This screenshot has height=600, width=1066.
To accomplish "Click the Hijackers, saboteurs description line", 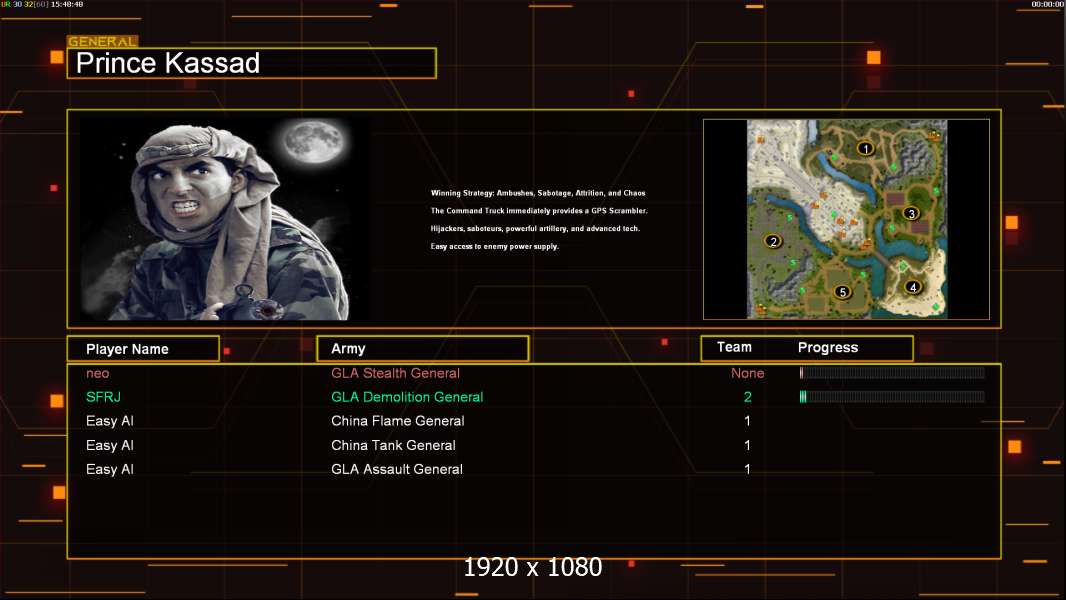I will 535,228.
